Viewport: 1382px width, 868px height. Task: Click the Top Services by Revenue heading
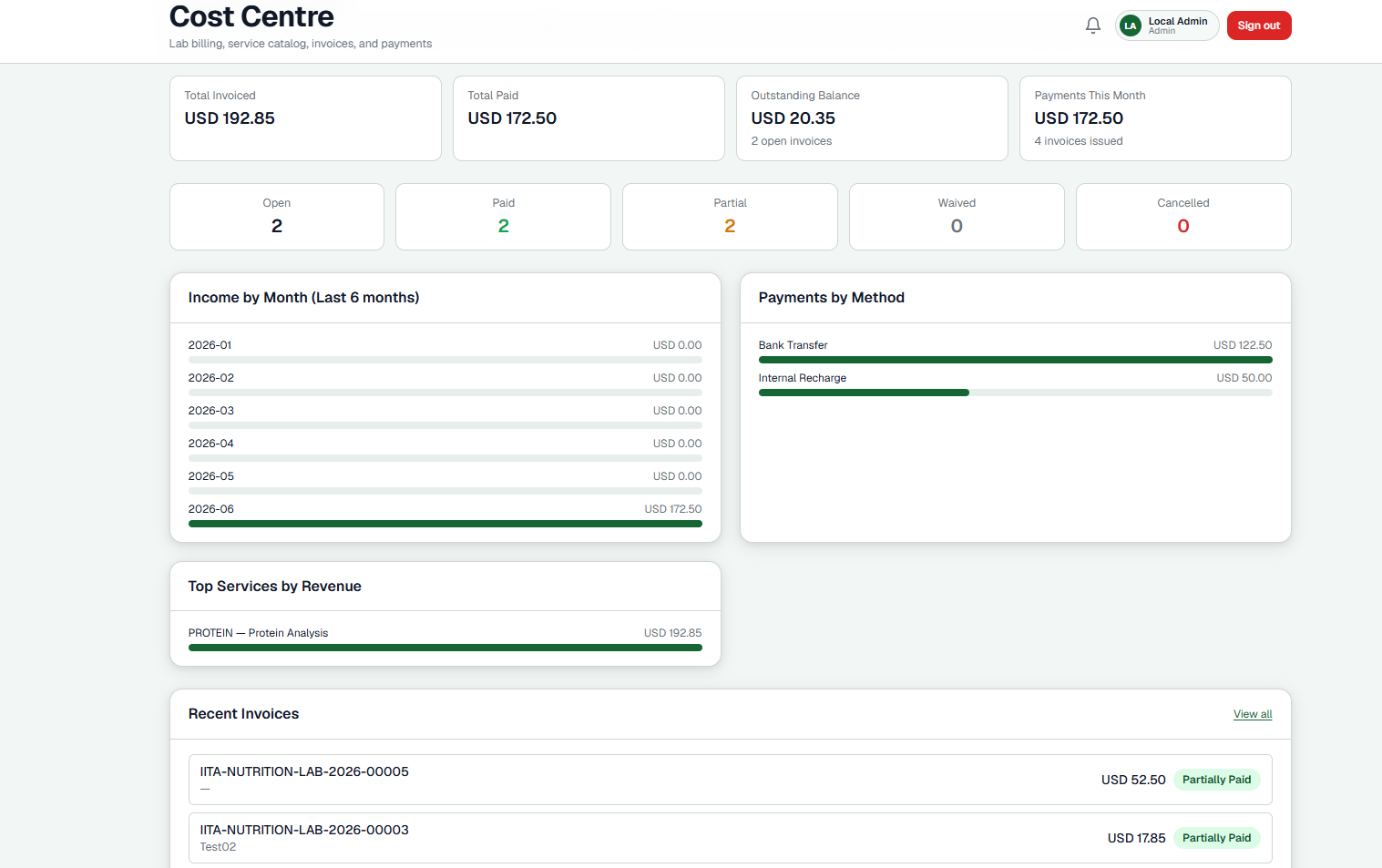(x=275, y=587)
